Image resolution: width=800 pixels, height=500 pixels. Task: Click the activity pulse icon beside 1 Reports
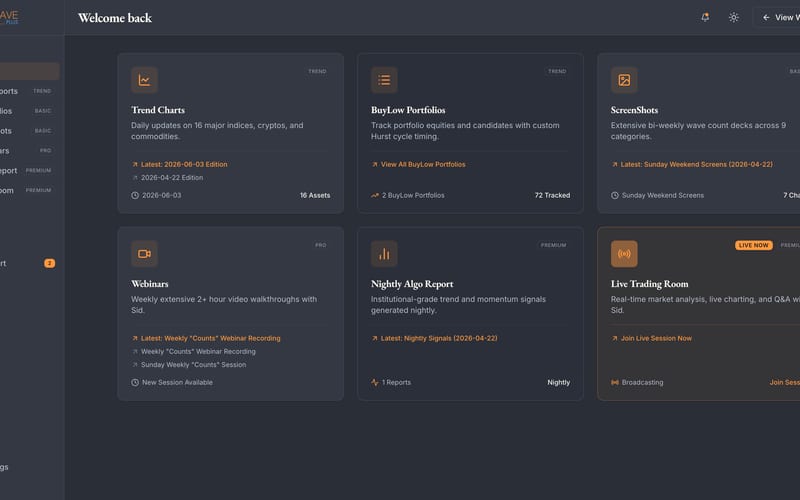[x=375, y=383]
